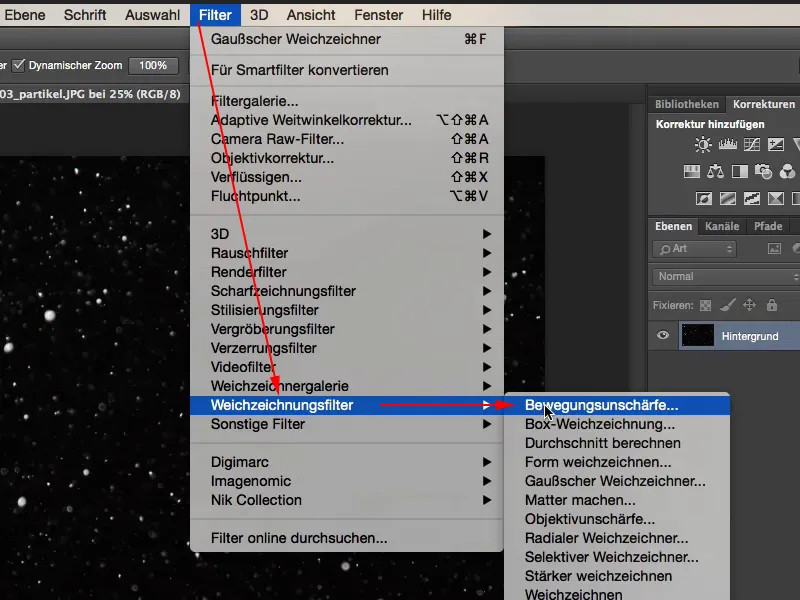Expand the Vergröberungsfilter submenu
Screen dimensions: 800x600
(347, 329)
